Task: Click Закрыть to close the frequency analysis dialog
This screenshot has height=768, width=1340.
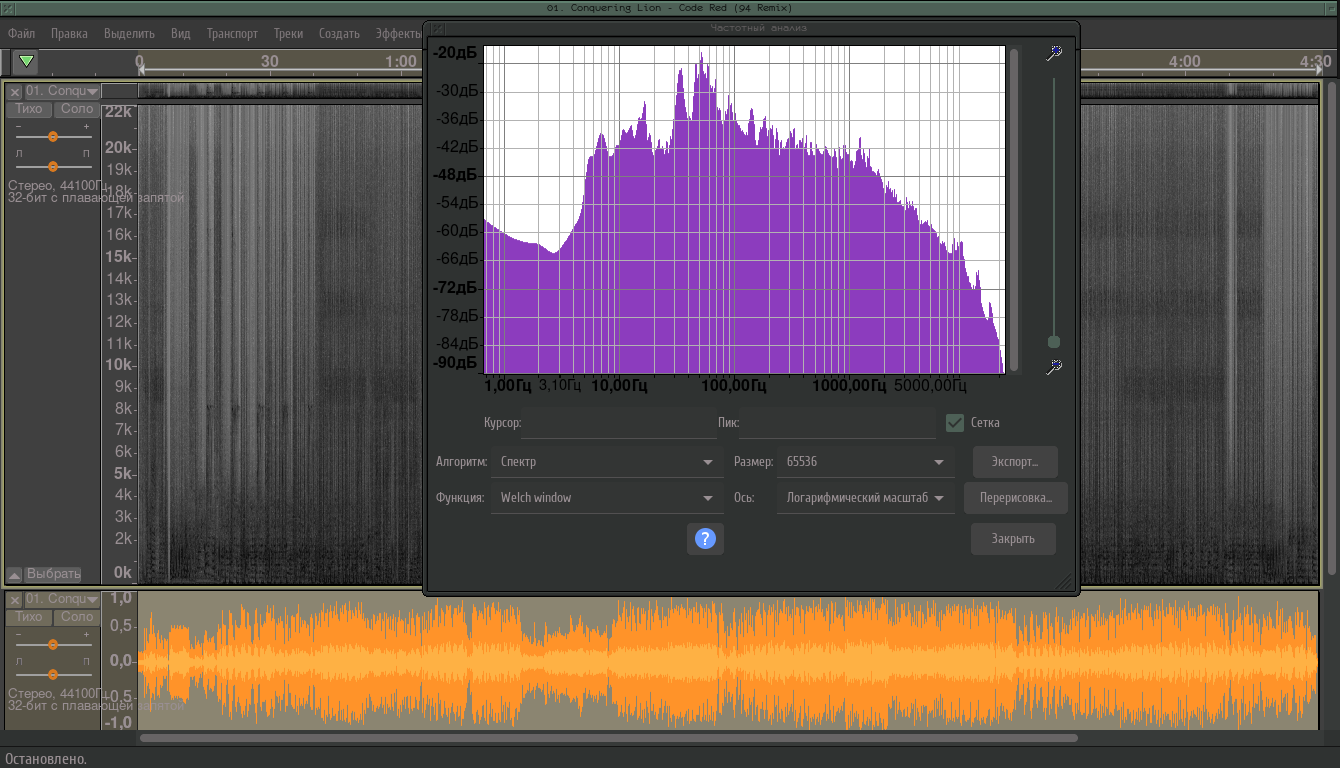Action: tap(1013, 539)
